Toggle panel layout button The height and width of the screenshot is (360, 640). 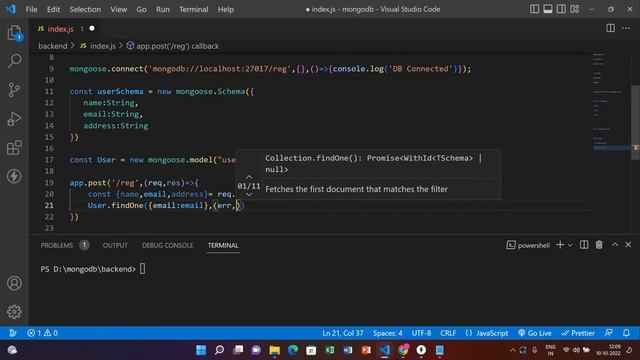[548, 9]
